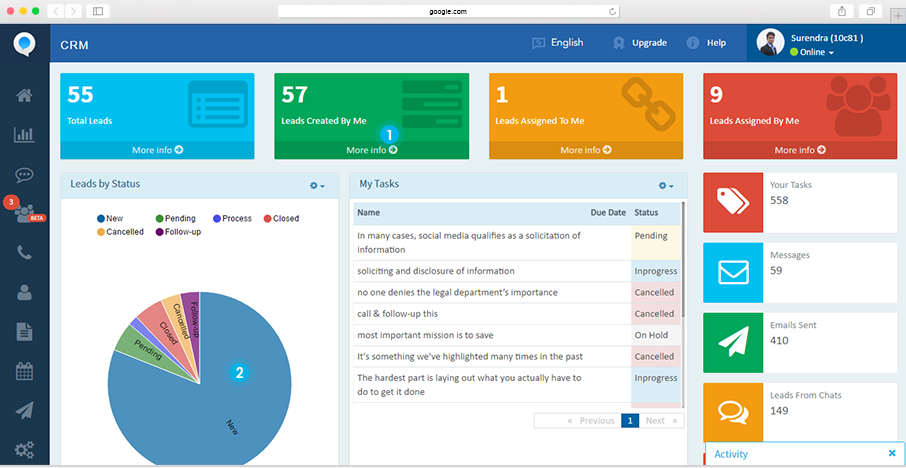Click task 'most important mission is to save'
This screenshot has height=468, width=906.
coord(425,335)
